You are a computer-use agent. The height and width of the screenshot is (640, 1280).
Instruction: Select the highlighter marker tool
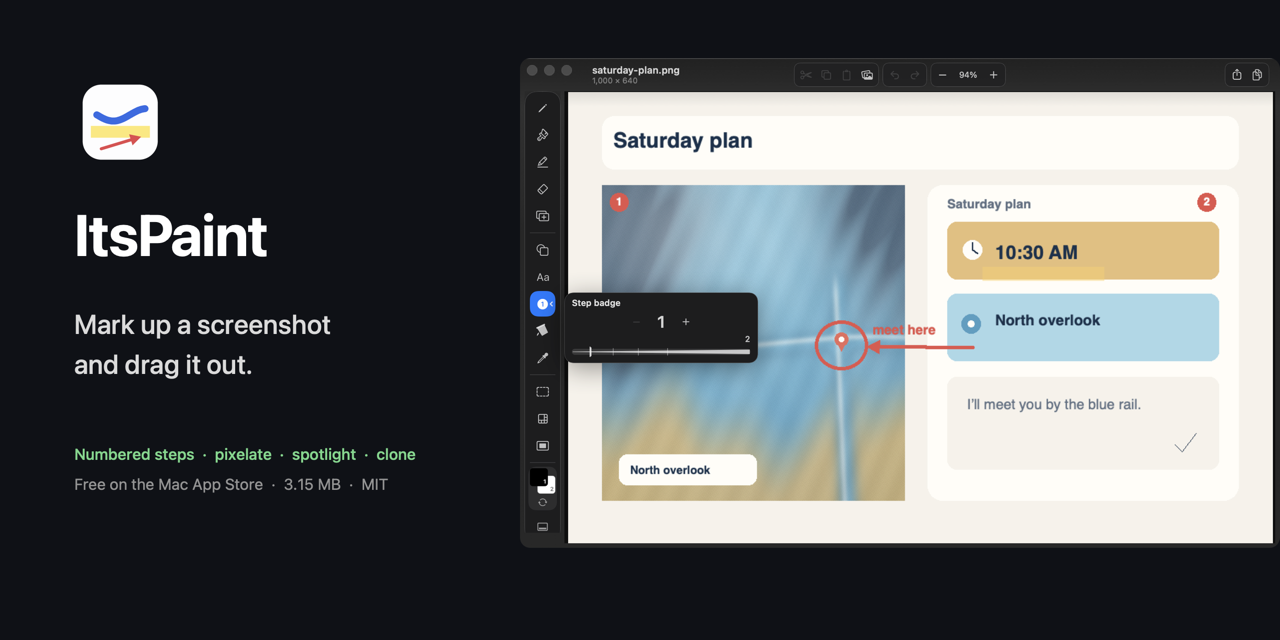(x=542, y=135)
